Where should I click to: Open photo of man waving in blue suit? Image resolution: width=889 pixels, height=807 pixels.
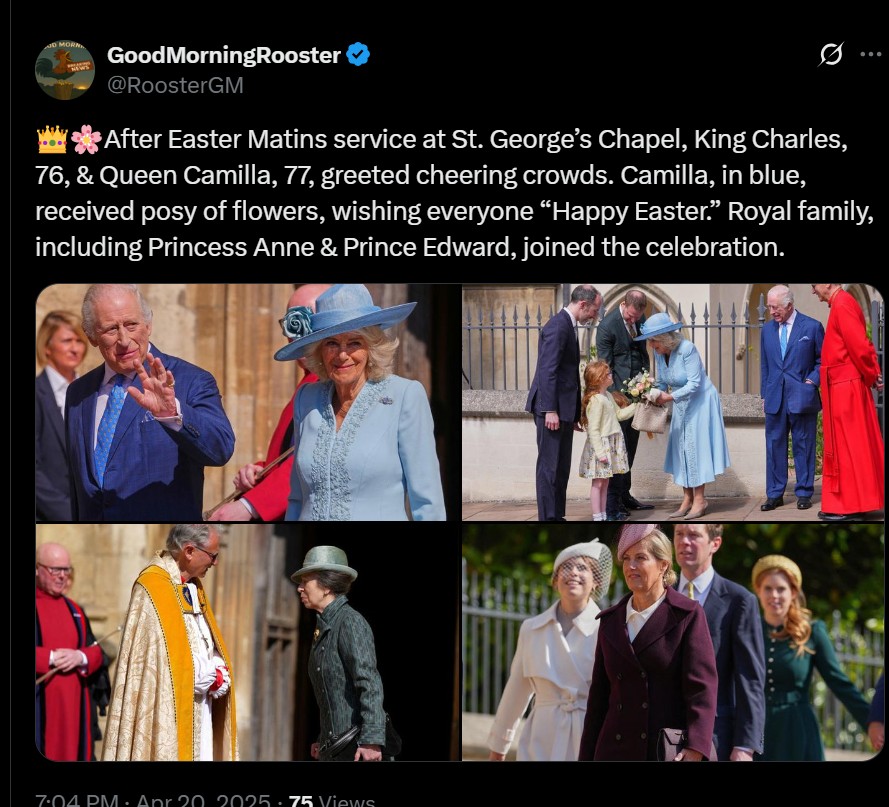coord(248,402)
